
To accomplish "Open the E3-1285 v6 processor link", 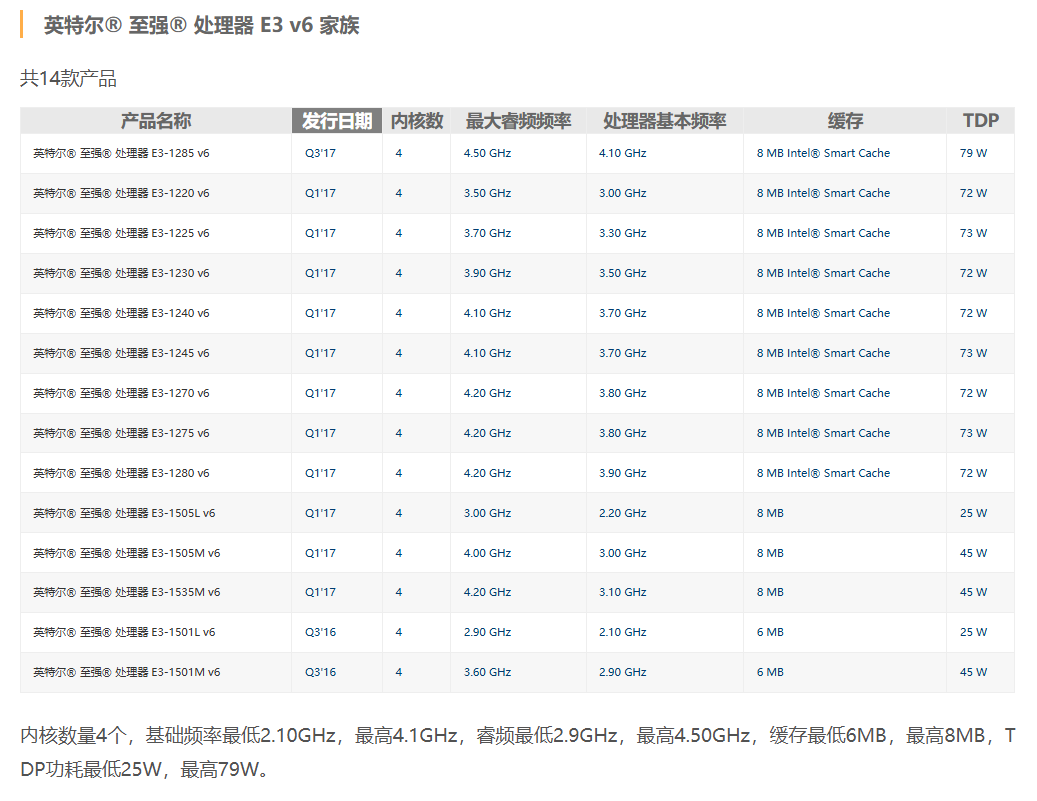I will pyautogui.click(x=121, y=154).
